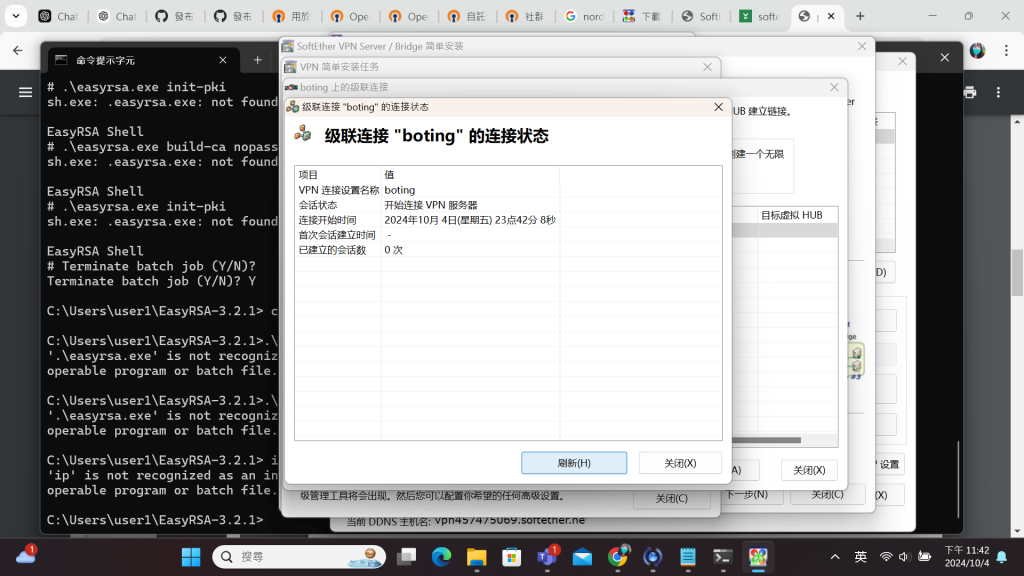Open the viewer's more options menu

click(x=998, y=93)
